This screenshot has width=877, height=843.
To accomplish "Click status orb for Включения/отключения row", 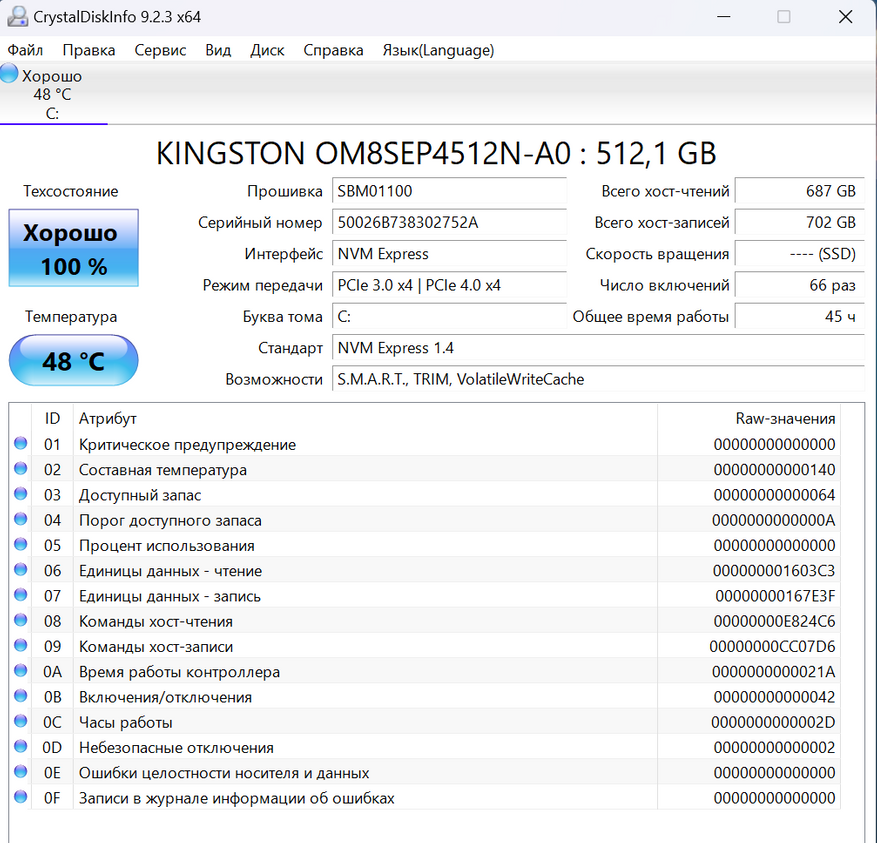I will pyautogui.click(x=21, y=695).
